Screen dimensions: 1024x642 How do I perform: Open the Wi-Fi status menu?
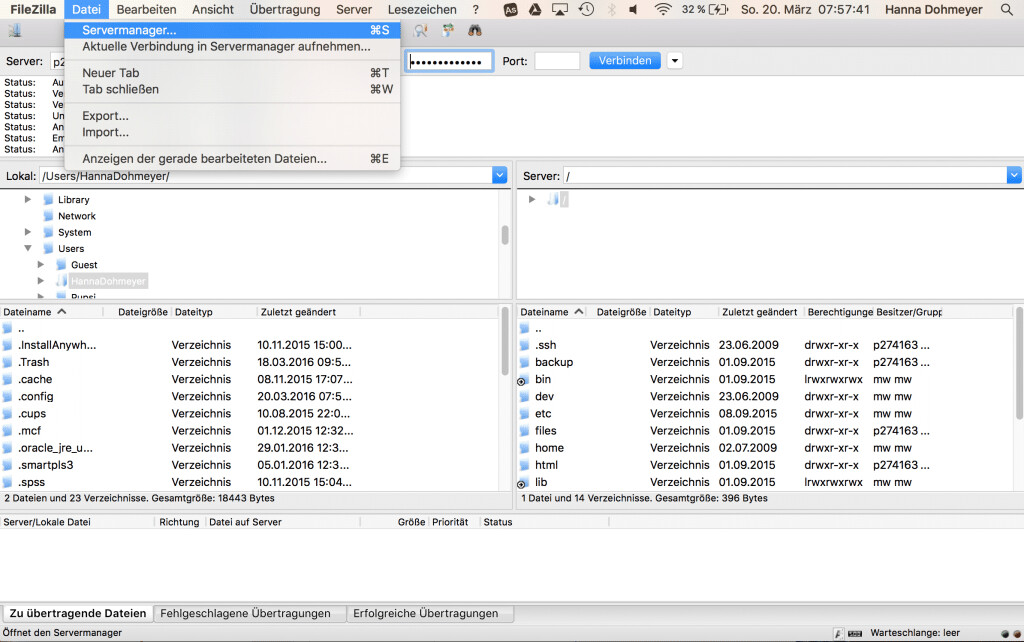(663, 9)
